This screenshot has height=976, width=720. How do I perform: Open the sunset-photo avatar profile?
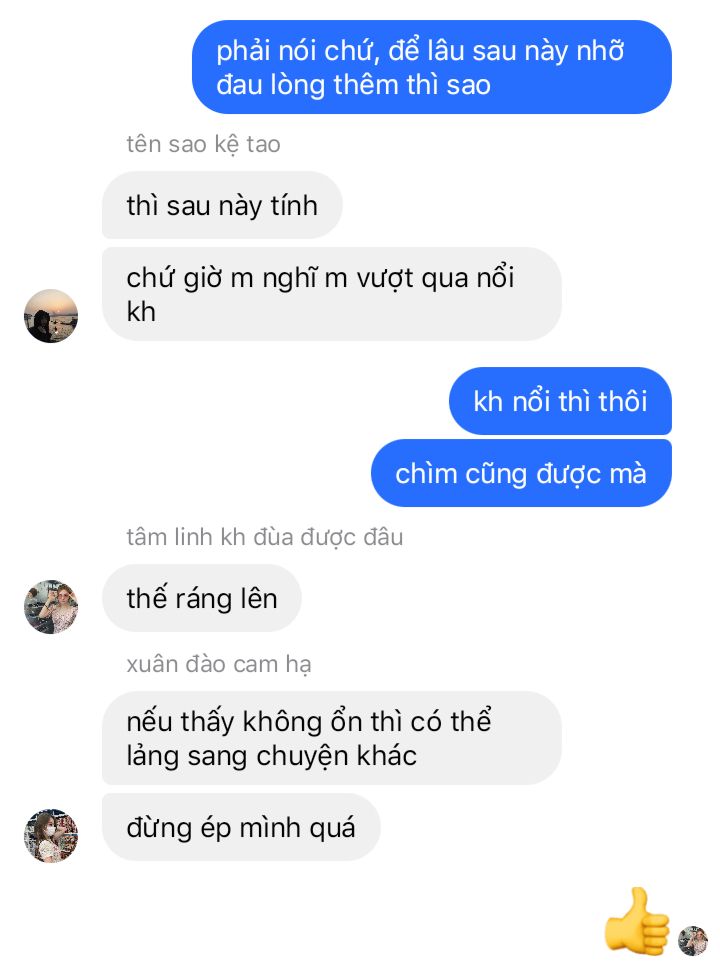51,316
